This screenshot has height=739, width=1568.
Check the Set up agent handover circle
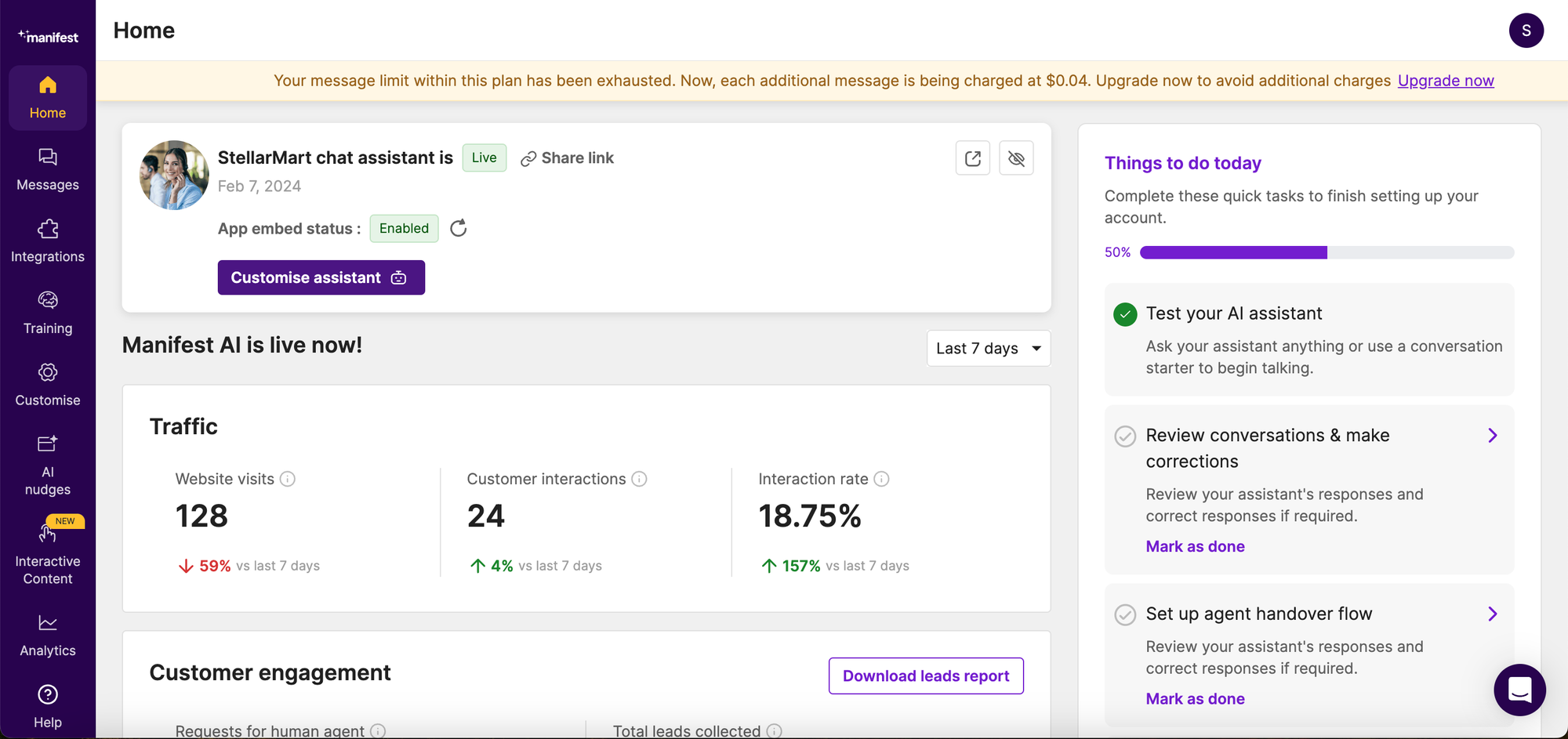click(1125, 615)
